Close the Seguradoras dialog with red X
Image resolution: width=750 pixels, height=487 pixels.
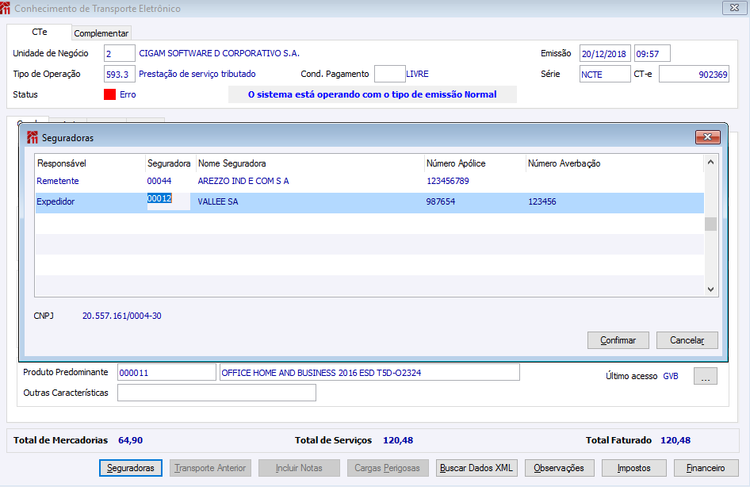(x=707, y=137)
